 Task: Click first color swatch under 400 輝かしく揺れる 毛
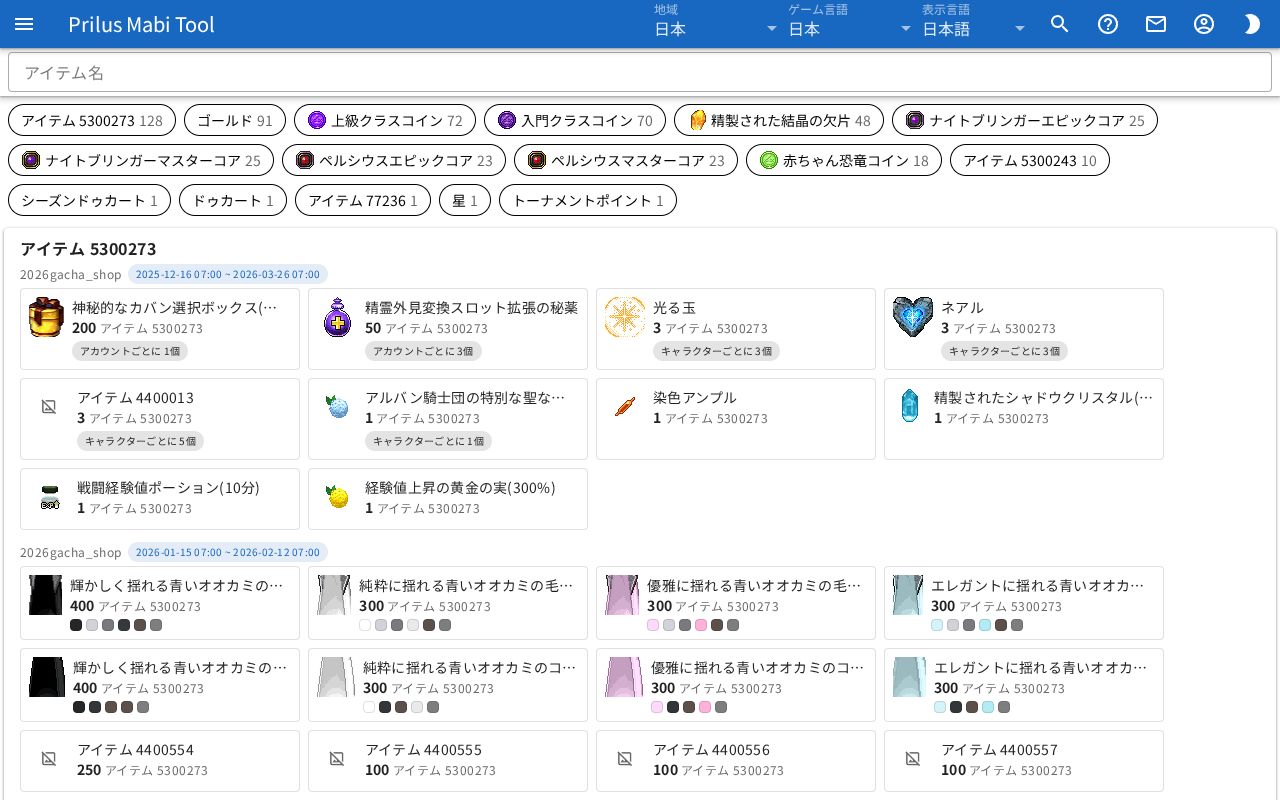click(76, 625)
